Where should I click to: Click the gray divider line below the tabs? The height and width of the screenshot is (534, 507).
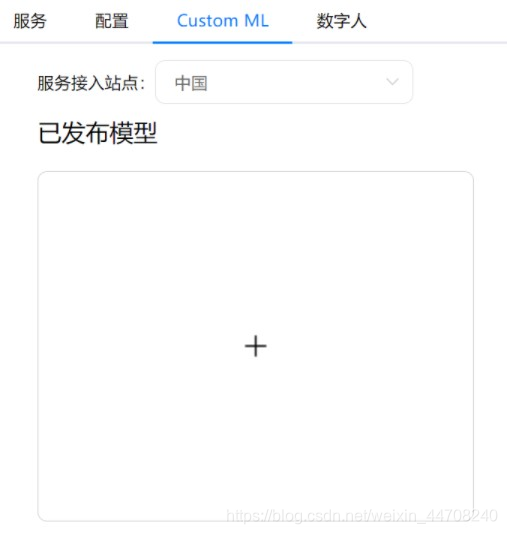tap(399, 43)
